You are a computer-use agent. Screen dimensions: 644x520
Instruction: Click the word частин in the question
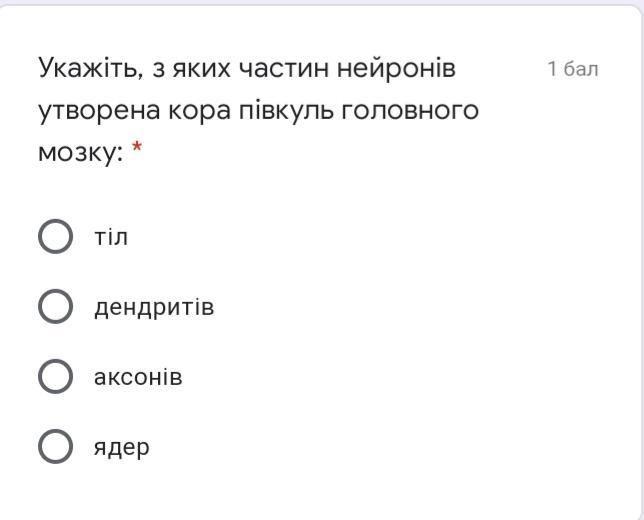[284, 69]
